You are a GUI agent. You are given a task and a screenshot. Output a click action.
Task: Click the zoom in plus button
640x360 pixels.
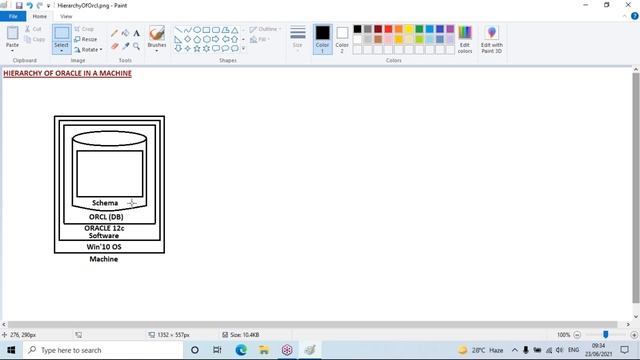[634, 335]
